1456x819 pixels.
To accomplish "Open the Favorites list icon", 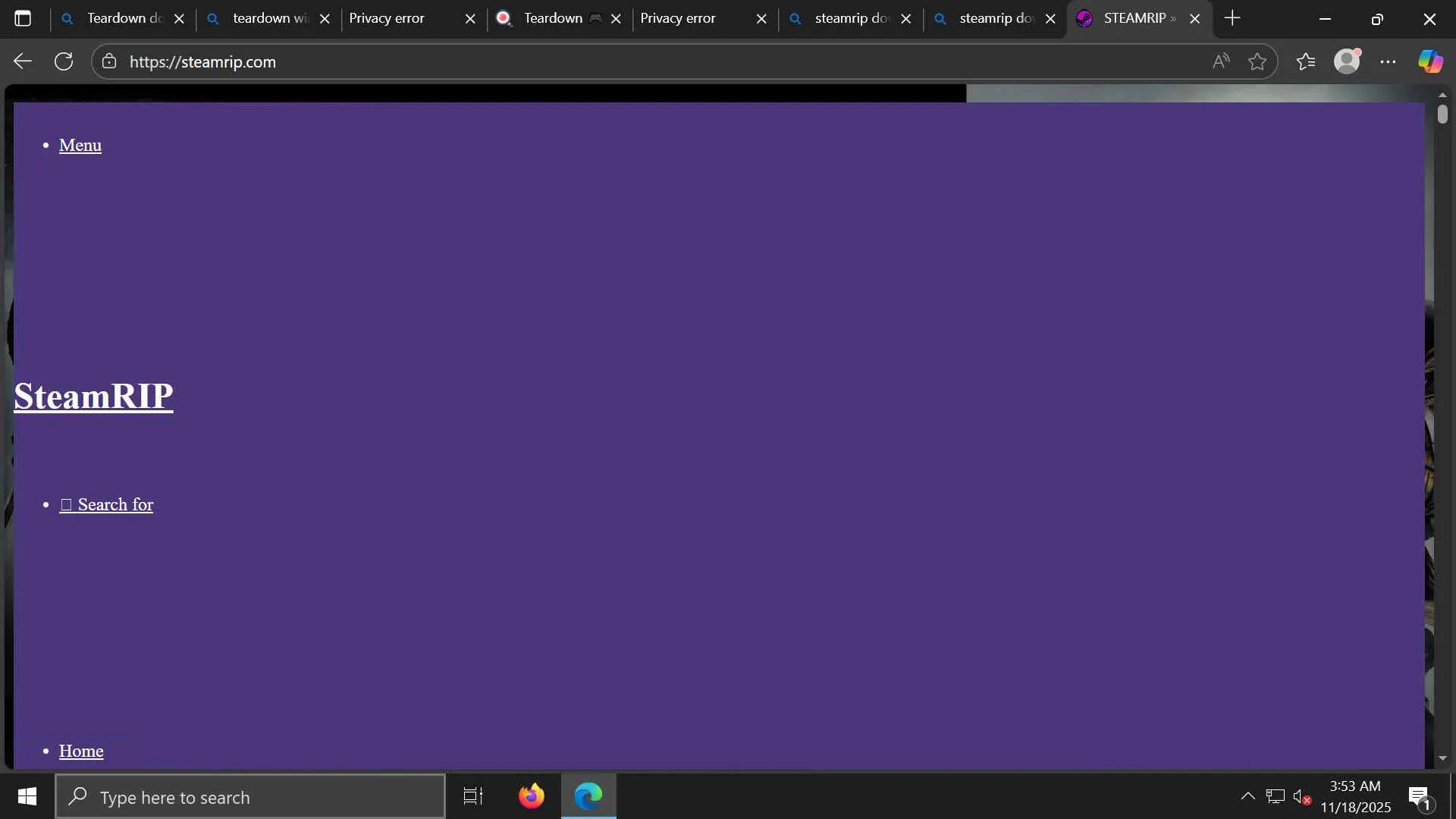I will [1306, 61].
